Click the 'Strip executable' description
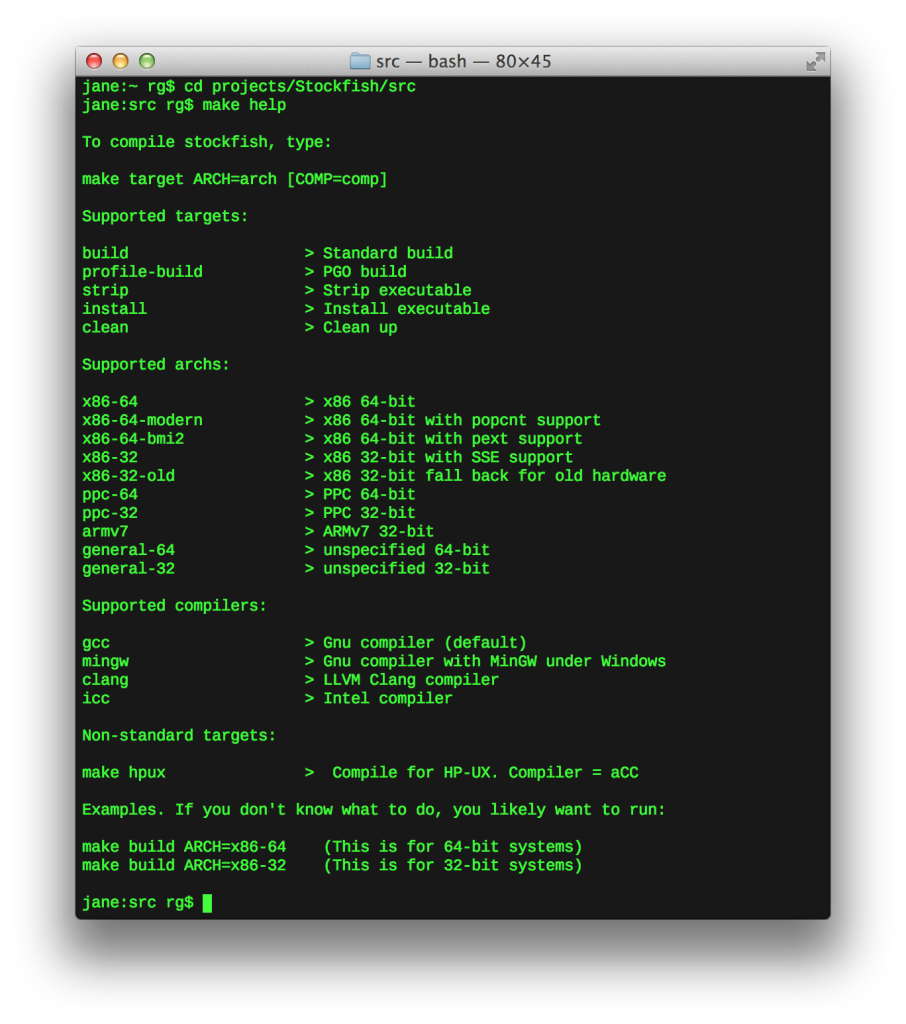The width and height of the screenshot is (906, 1024). point(397,291)
